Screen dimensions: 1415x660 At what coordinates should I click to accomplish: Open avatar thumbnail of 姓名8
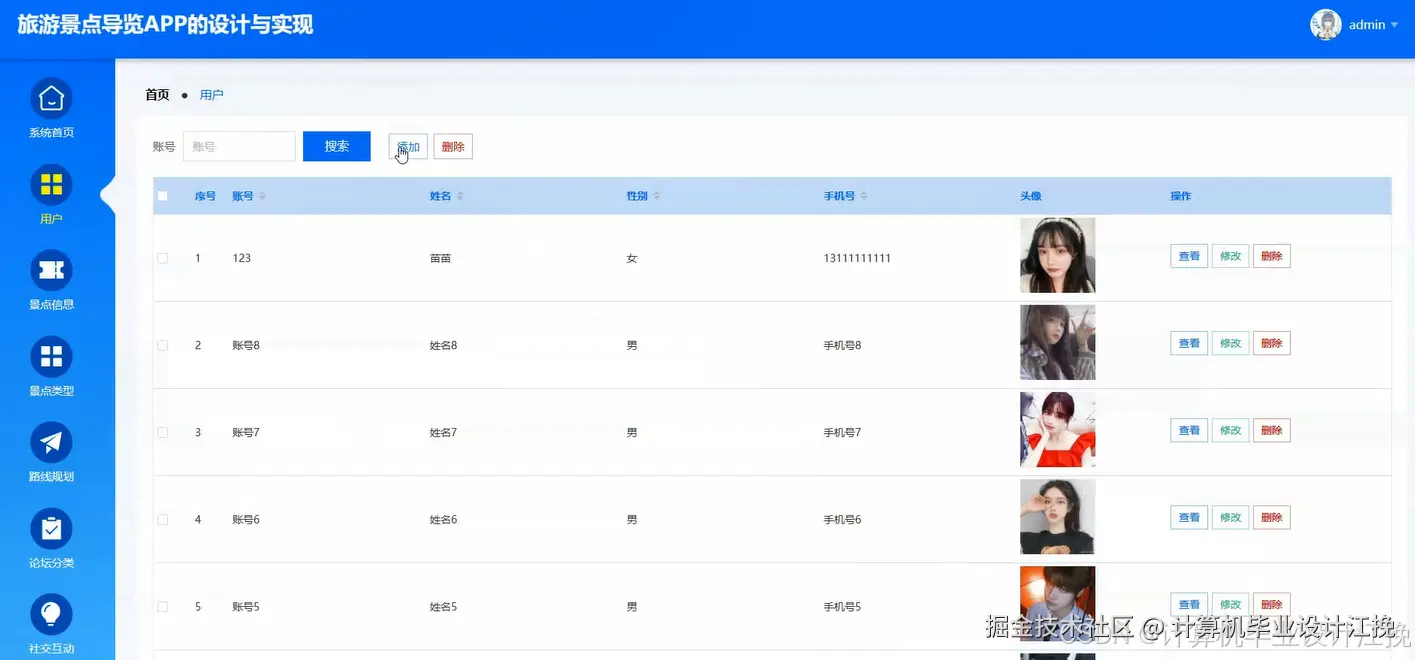pyautogui.click(x=1057, y=342)
